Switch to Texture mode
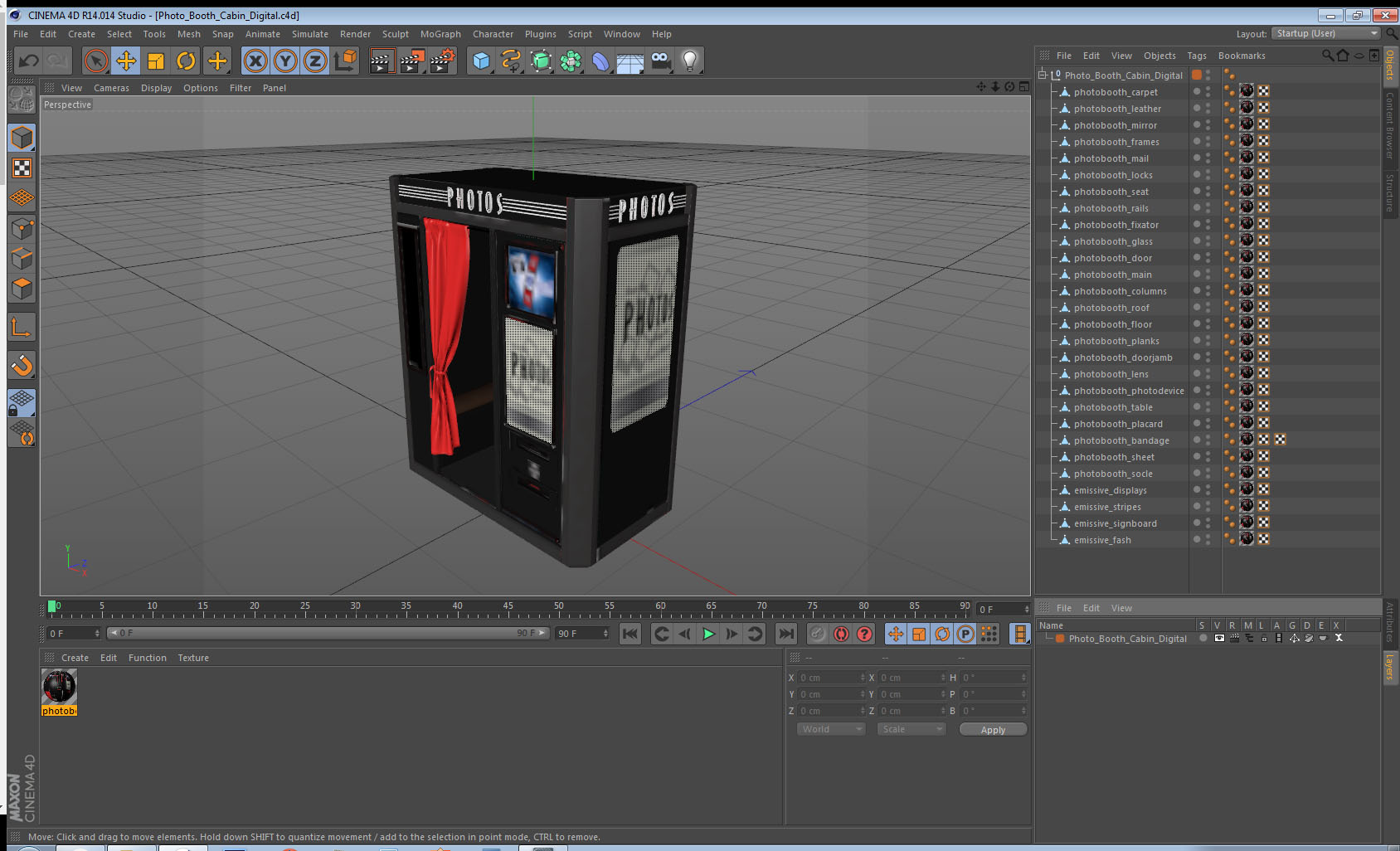The image size is (1400, 851). click(x=22, y=168)
